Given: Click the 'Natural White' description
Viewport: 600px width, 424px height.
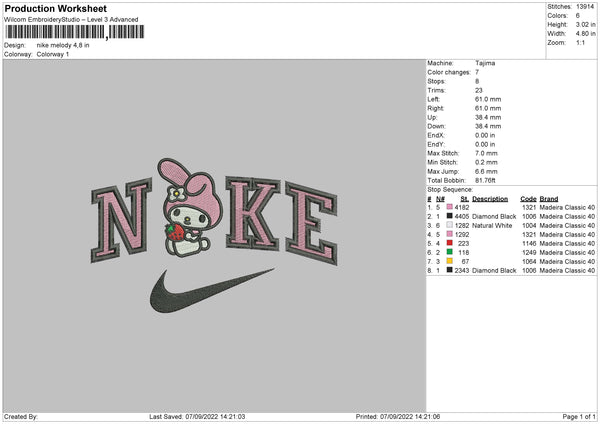Looking at the screenshot, I should point(492,225).
